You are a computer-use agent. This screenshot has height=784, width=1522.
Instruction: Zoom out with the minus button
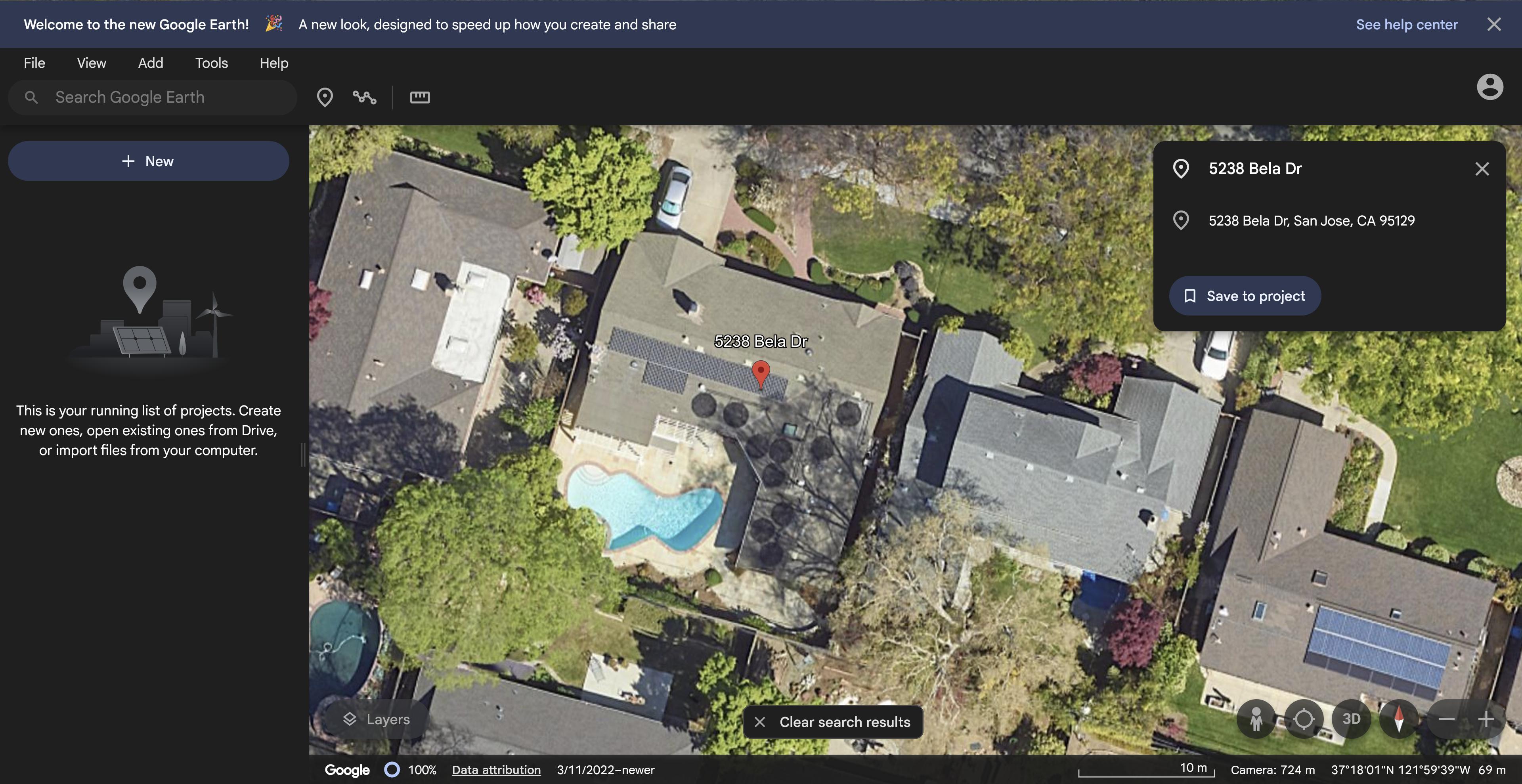[x=1446, y=719]
